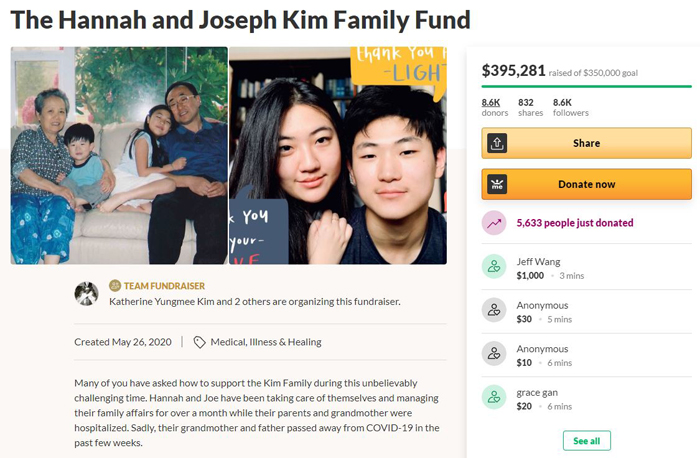Click the $30 Anonymous donor avatar icon
This screenshot has height=458, width=700.
(x=494, y=310)
